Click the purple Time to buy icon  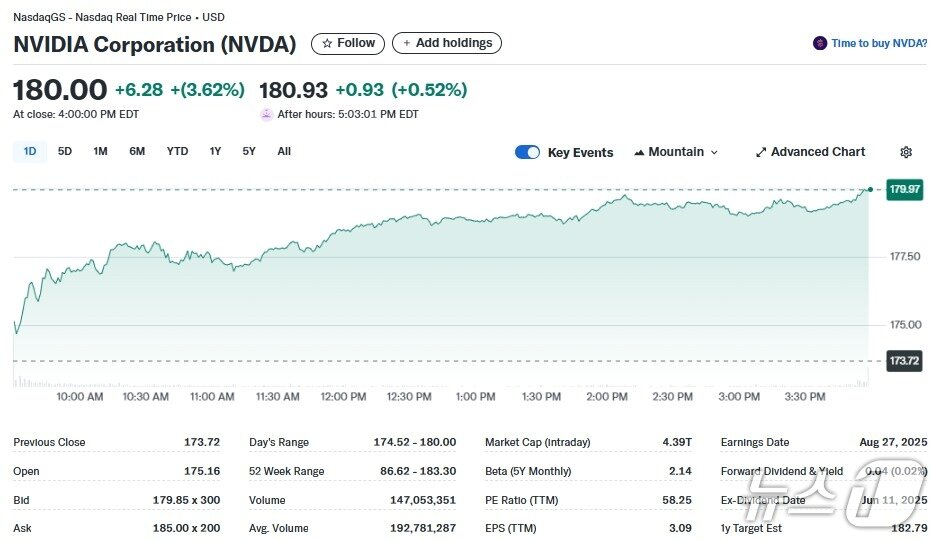tap(820, 43)
